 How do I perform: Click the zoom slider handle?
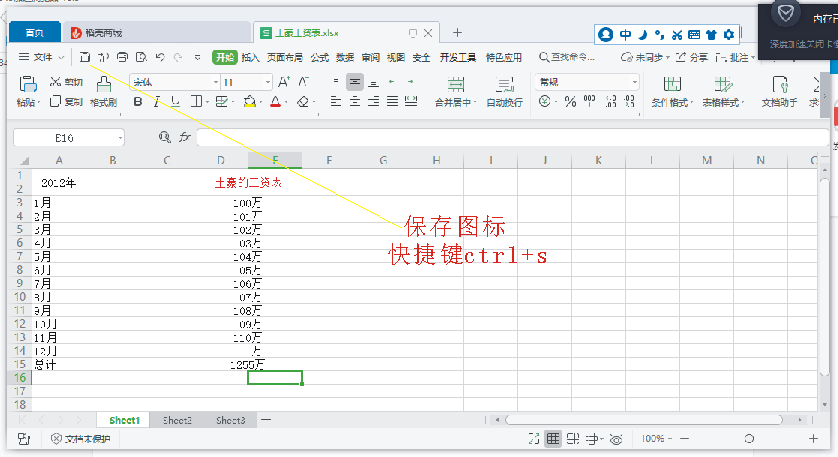(x=749, y=439)
